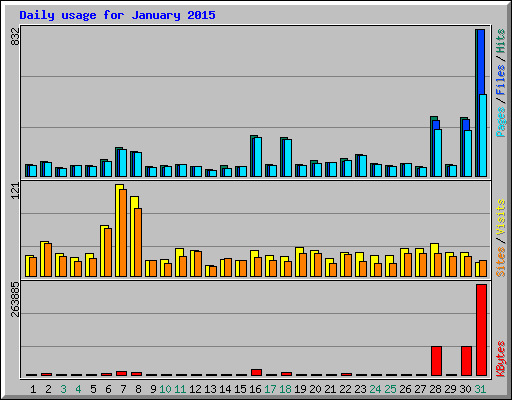Select day 6 on the axis
Screen dimensions: 512x400
click(108, 389)
